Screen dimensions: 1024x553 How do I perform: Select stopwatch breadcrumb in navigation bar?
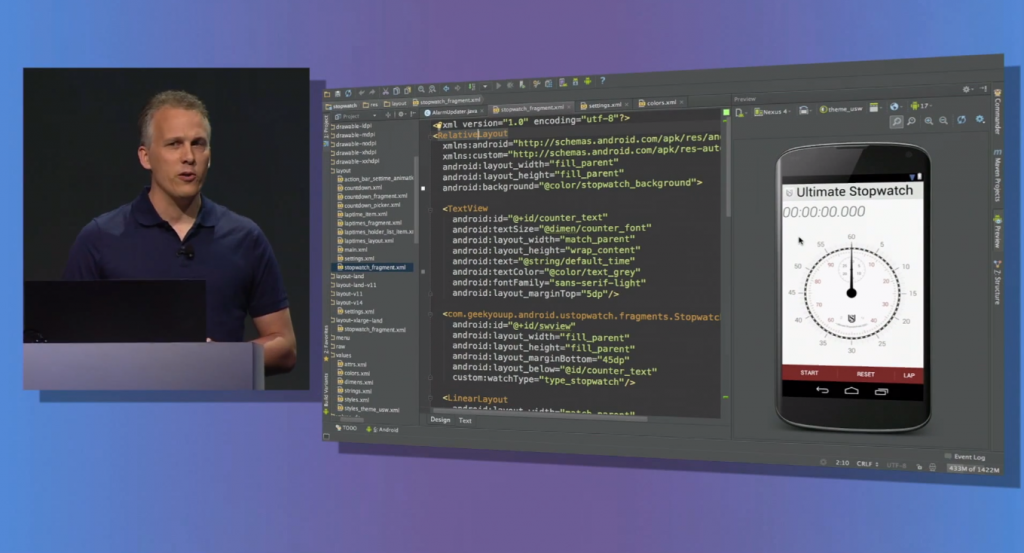[x=342, y=106]
